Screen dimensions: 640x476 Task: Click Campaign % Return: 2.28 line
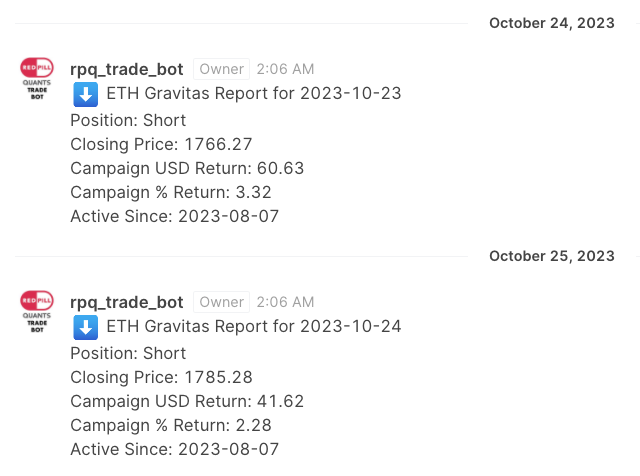pos(171,425)
